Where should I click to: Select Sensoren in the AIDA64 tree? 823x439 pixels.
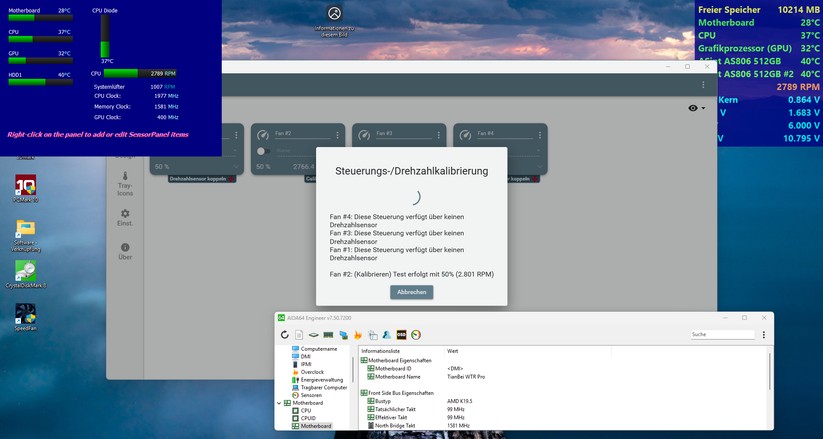[311, 394]
